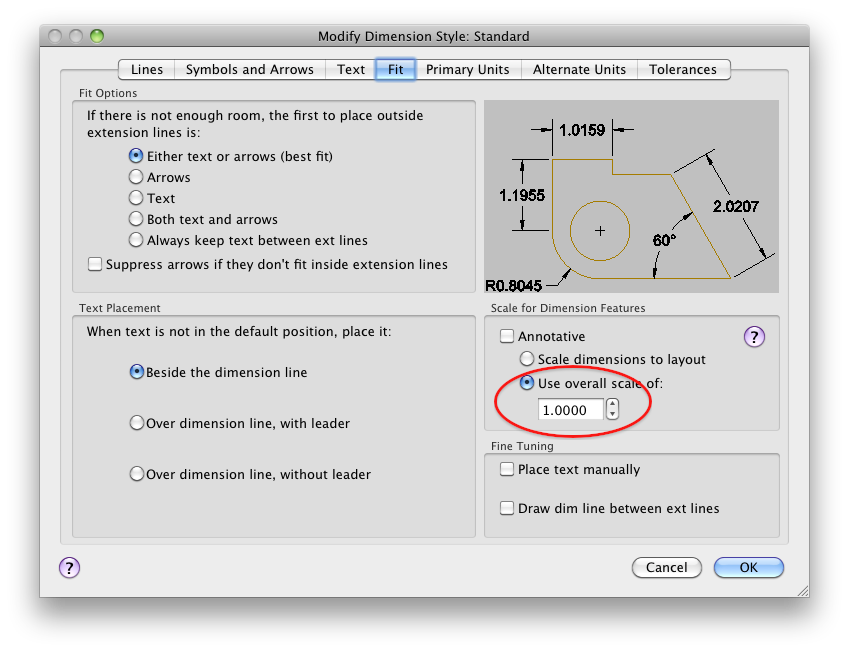This screenshot has height=652, width=849.
Task: Switch to the Alternate Units tab
Action: [579, 69]
